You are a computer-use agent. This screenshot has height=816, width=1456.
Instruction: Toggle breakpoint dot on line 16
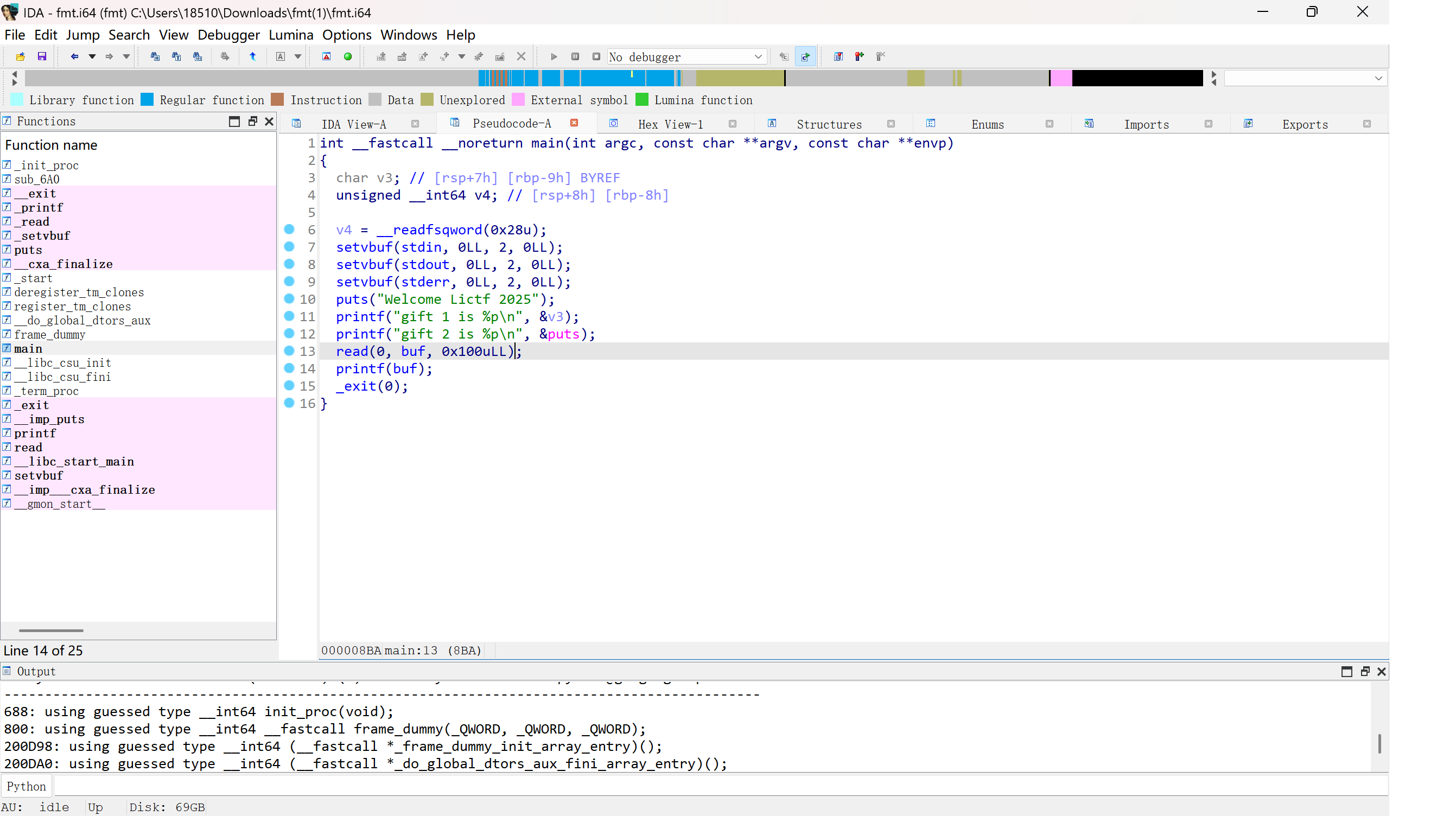[289, 403]
